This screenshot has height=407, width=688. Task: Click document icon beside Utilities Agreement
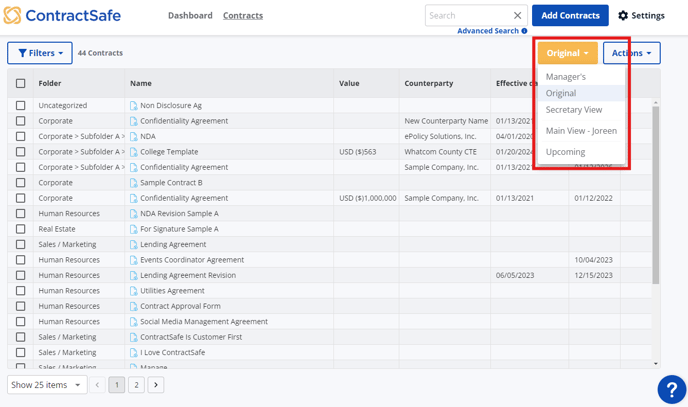click(x=133, y=291)
